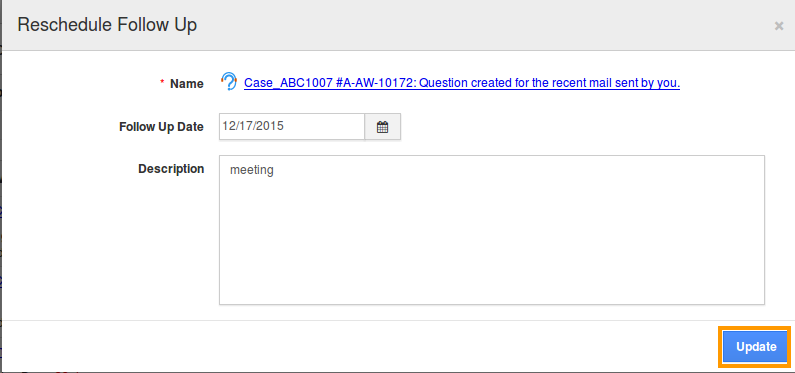The height and width of the screenshot is (373, 795).
Task: Click inside the Description text area
Action: click(x=492, y=230)
